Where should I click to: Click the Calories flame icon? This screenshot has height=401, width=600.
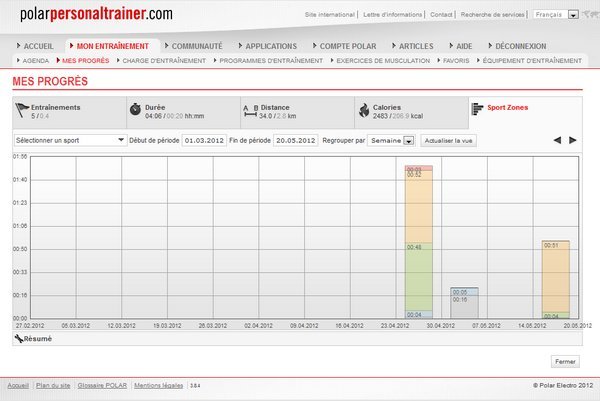click(x=364, y=110)
